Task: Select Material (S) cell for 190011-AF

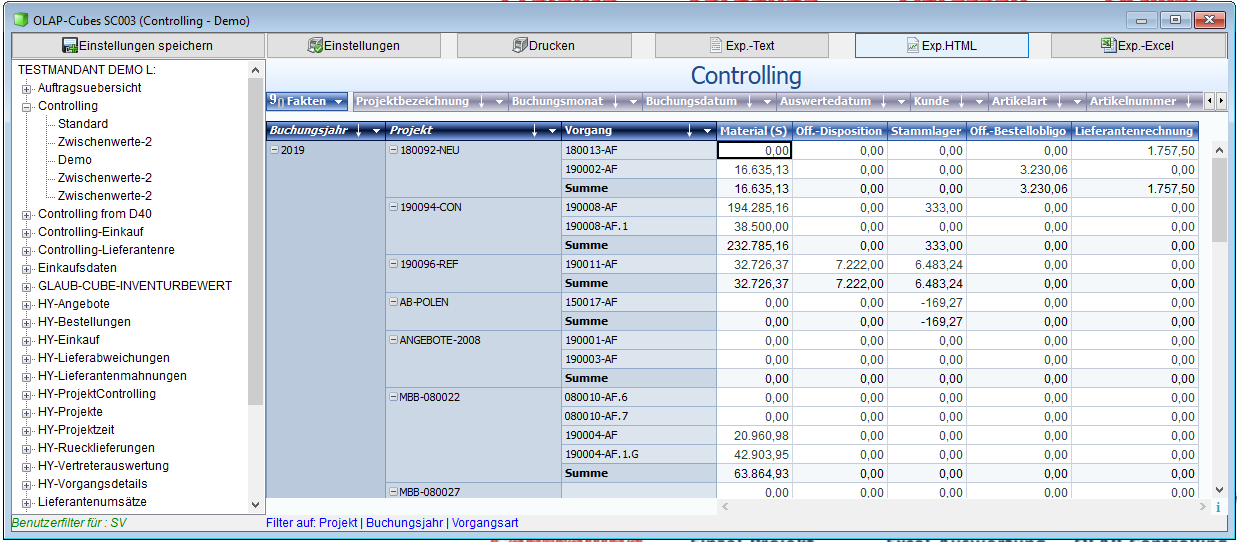Action: 753,264
